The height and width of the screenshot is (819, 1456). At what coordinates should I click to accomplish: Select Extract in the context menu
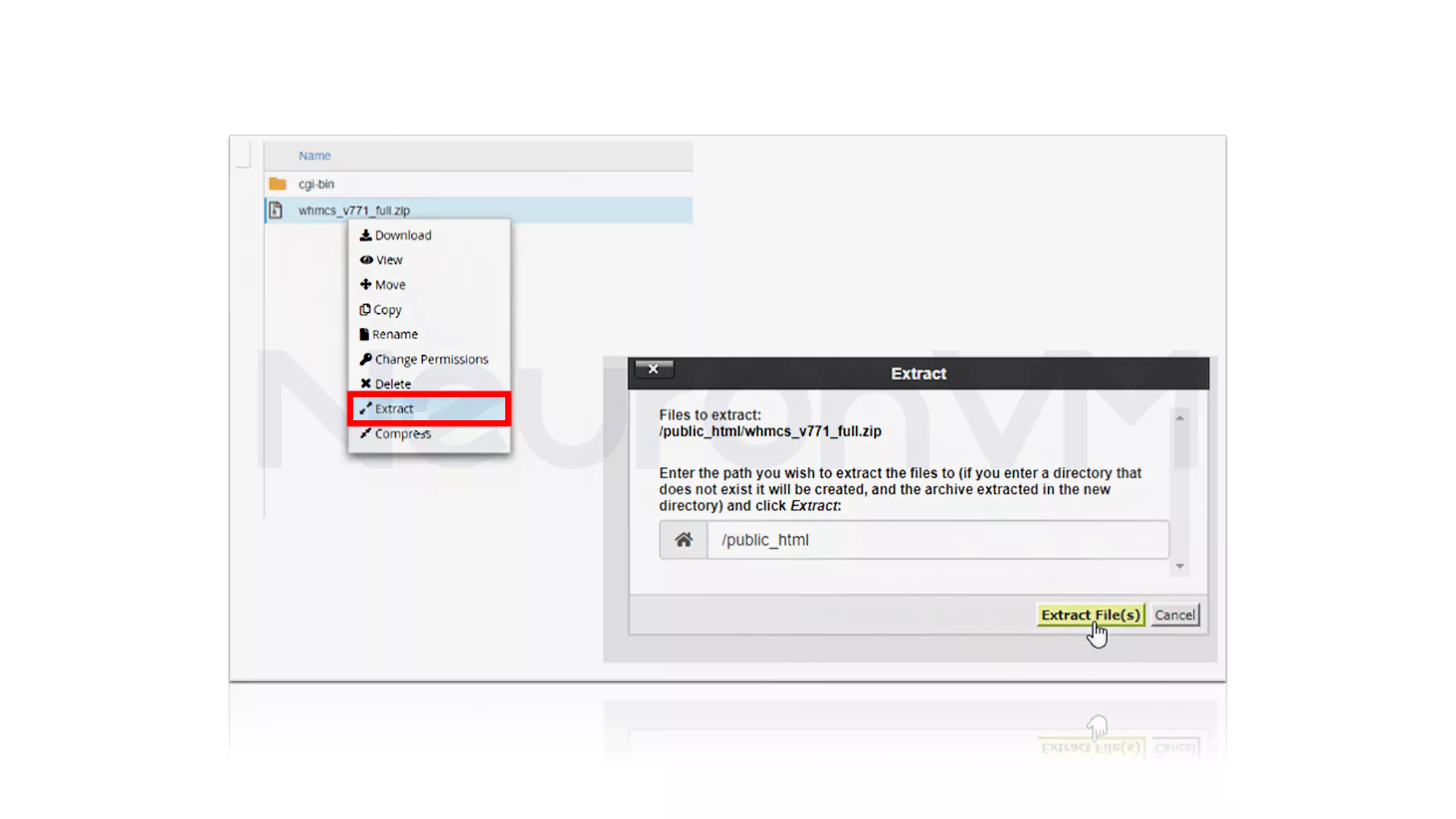click(429, 409)
